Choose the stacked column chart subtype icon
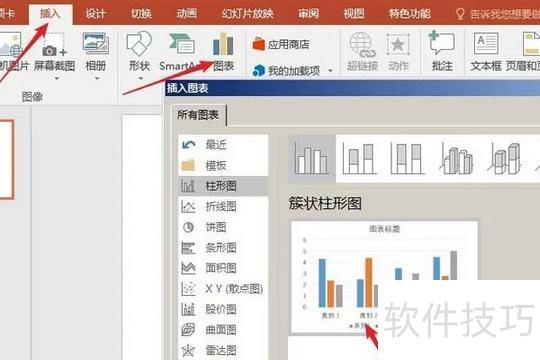540x360 pixels. pos(359,158)
